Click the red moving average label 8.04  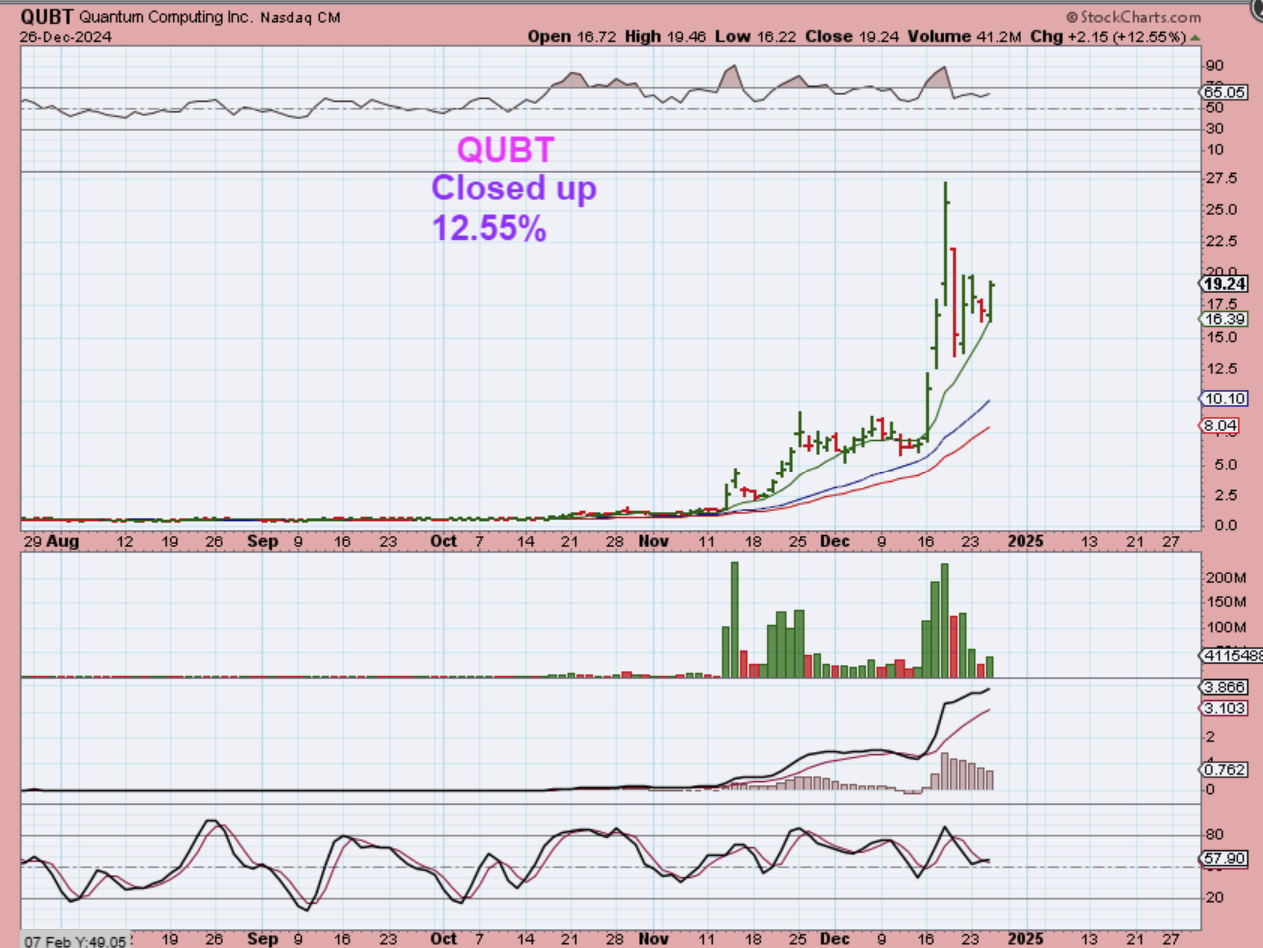[1217, 425]
